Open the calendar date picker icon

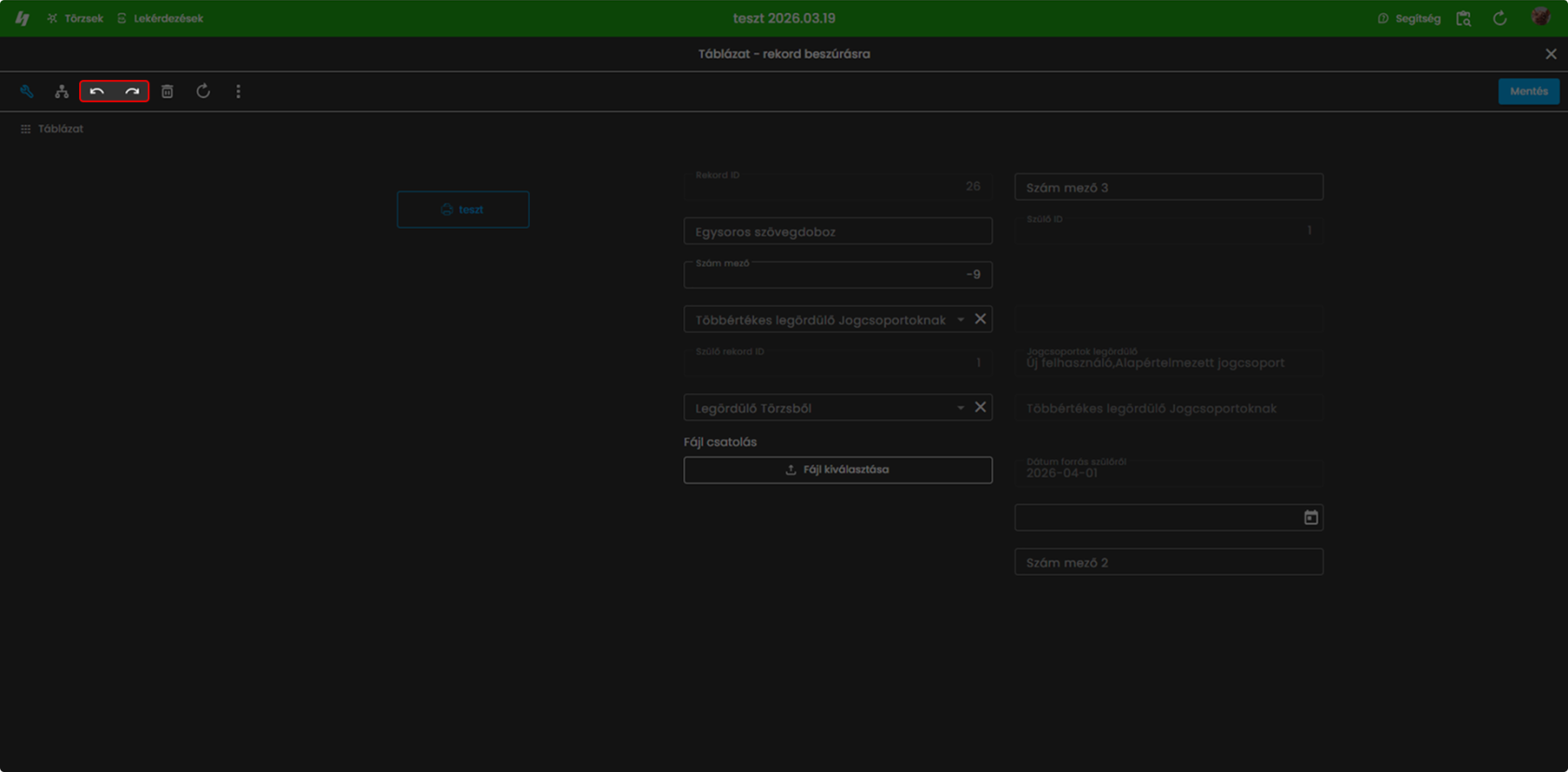coord(1310,517)
